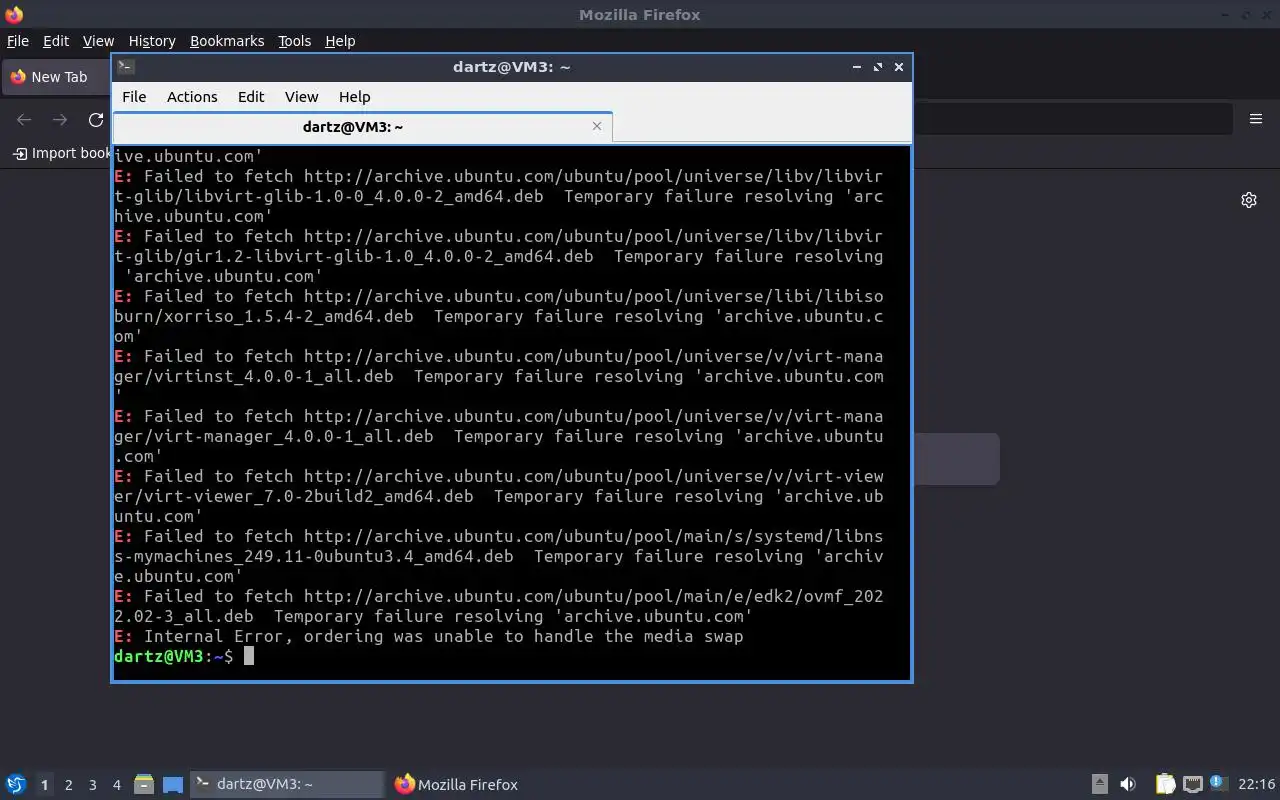Click the libnss-mymachines_249.11-0ubuntu3.4 error line
Viewport: 1280px width, 800px height.
499,556
